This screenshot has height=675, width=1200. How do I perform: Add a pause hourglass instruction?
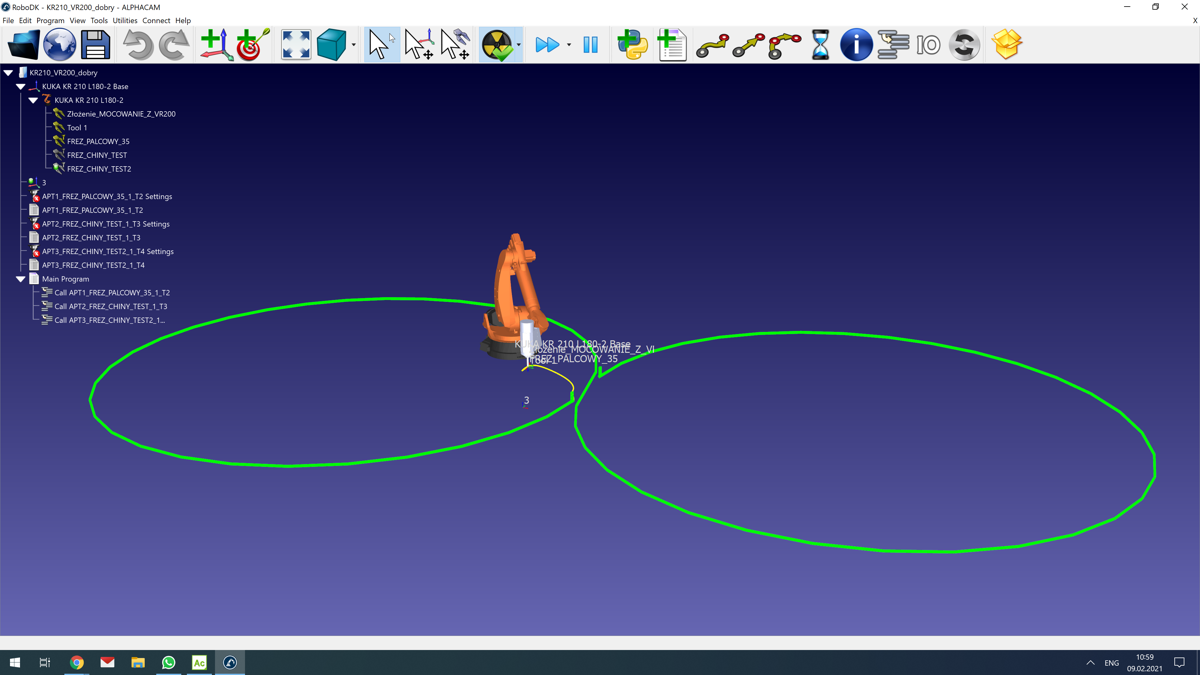click(820, 45)
